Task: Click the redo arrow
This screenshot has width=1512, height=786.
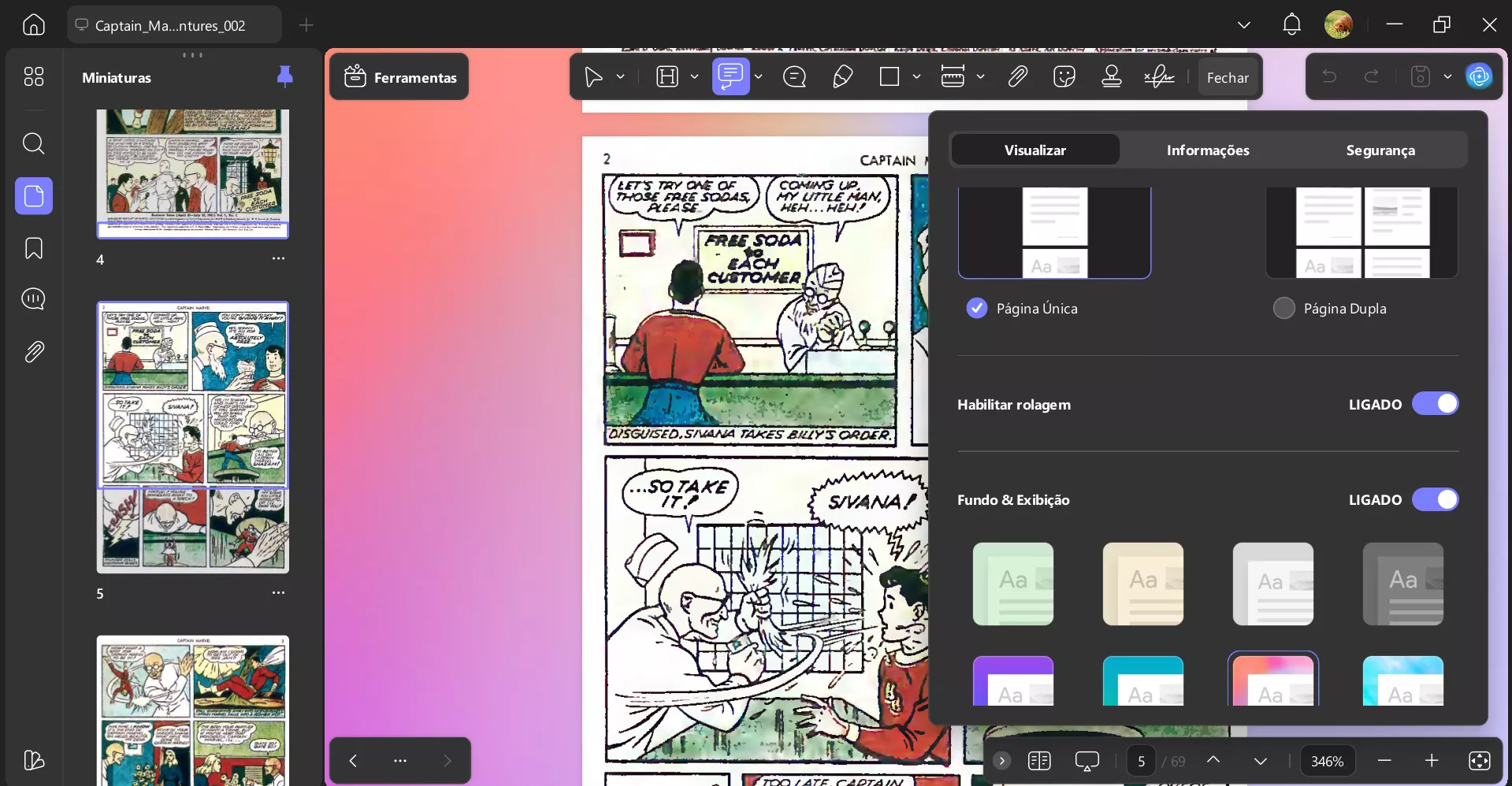Action: (1372, 76)
